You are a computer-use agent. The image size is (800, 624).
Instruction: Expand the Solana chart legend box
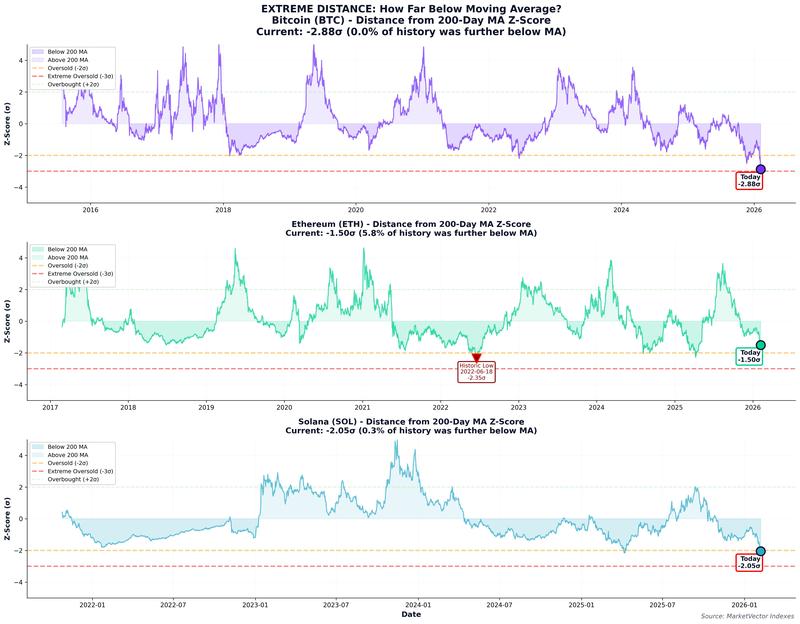tap(73, 462)
